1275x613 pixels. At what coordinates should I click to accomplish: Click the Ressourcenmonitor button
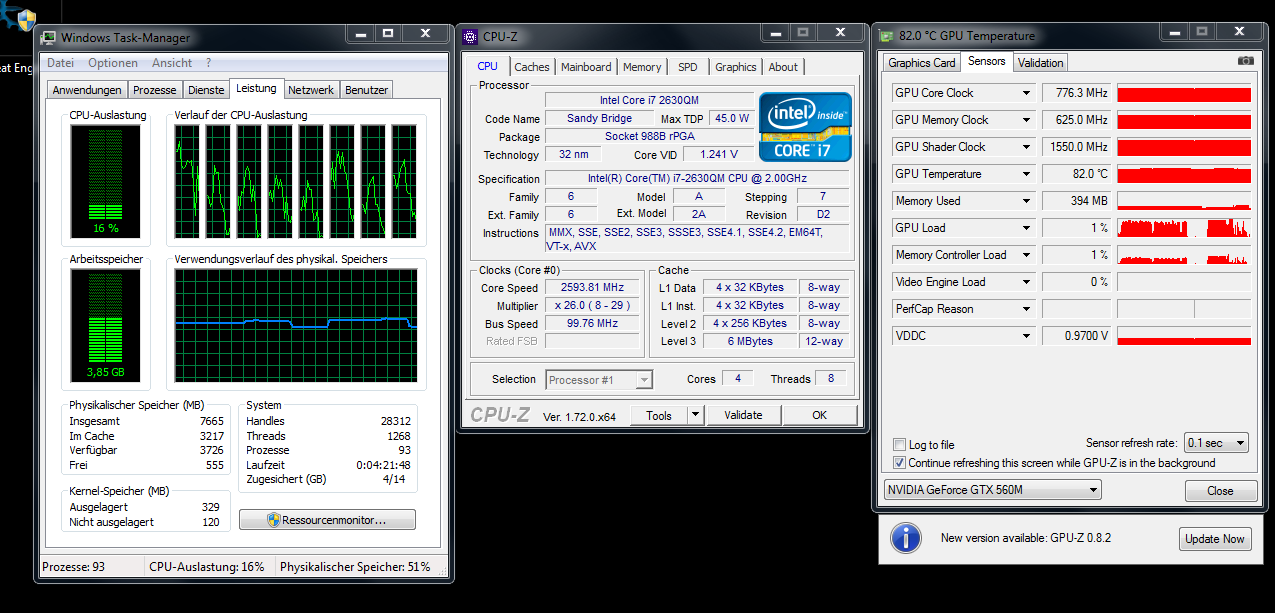pos(327,520)
